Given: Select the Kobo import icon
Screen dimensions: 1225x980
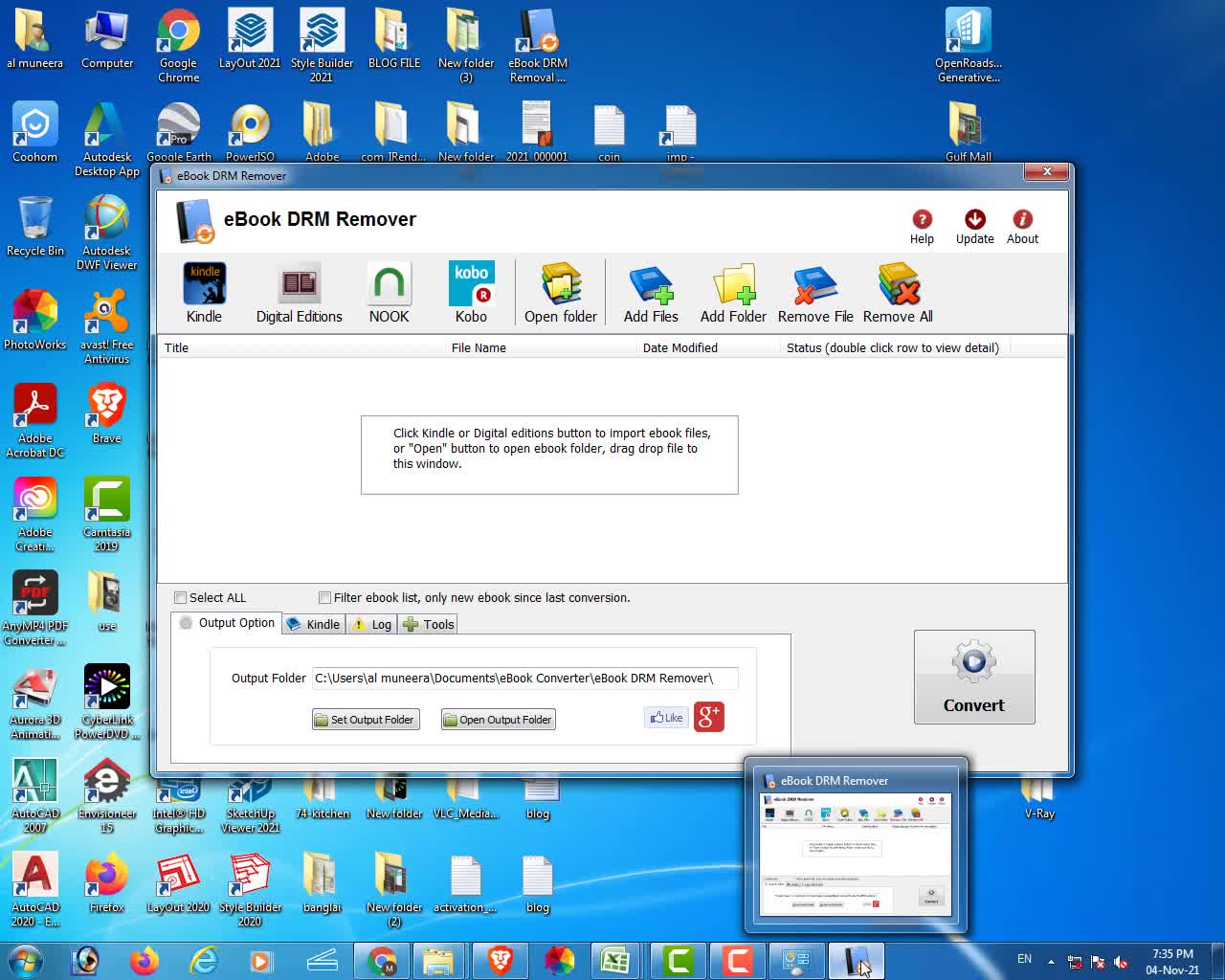Looking at the screenshot, I should (x=471, y=293).
